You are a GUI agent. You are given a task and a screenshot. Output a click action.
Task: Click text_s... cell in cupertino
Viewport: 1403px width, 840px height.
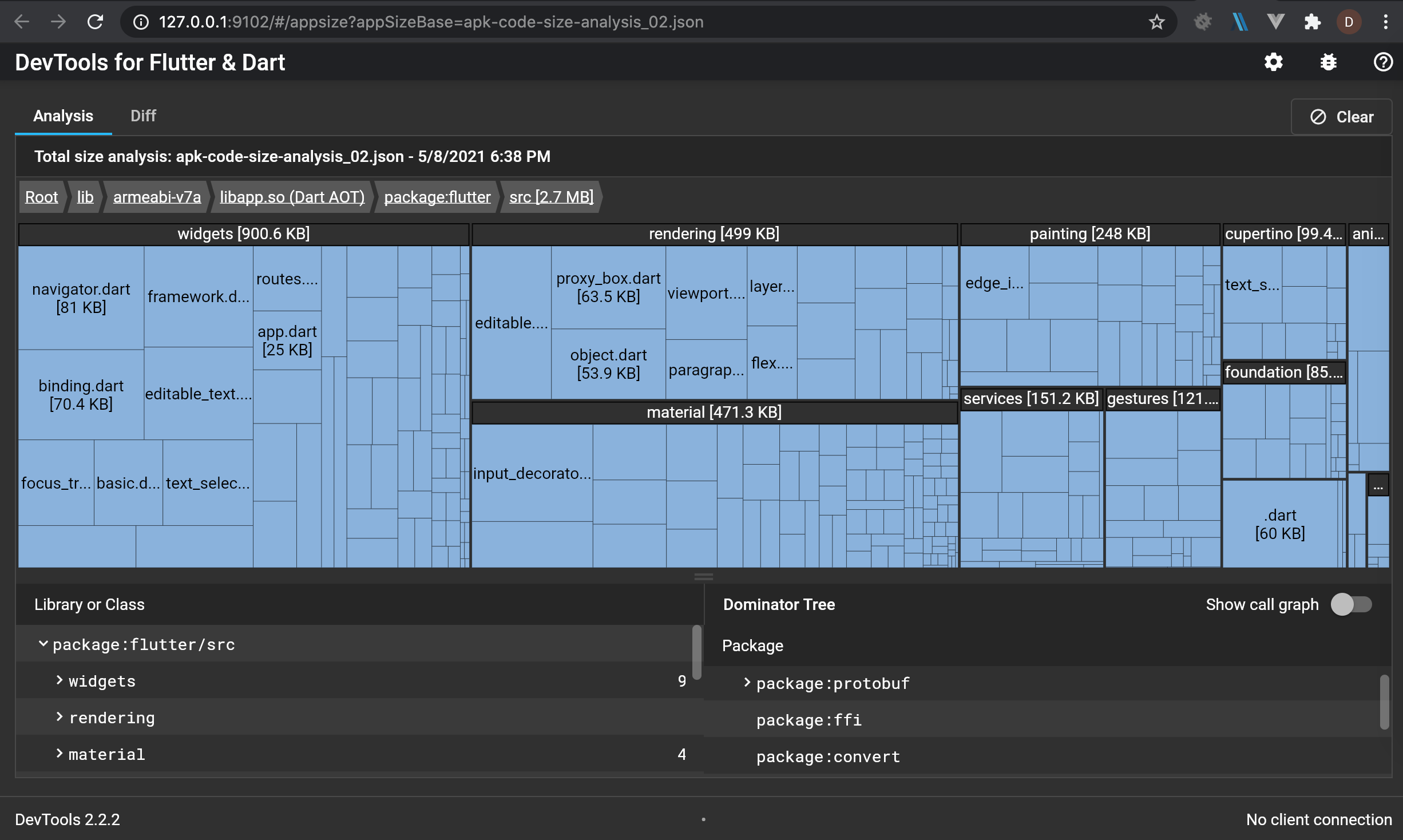click(x=1252, y=284)
